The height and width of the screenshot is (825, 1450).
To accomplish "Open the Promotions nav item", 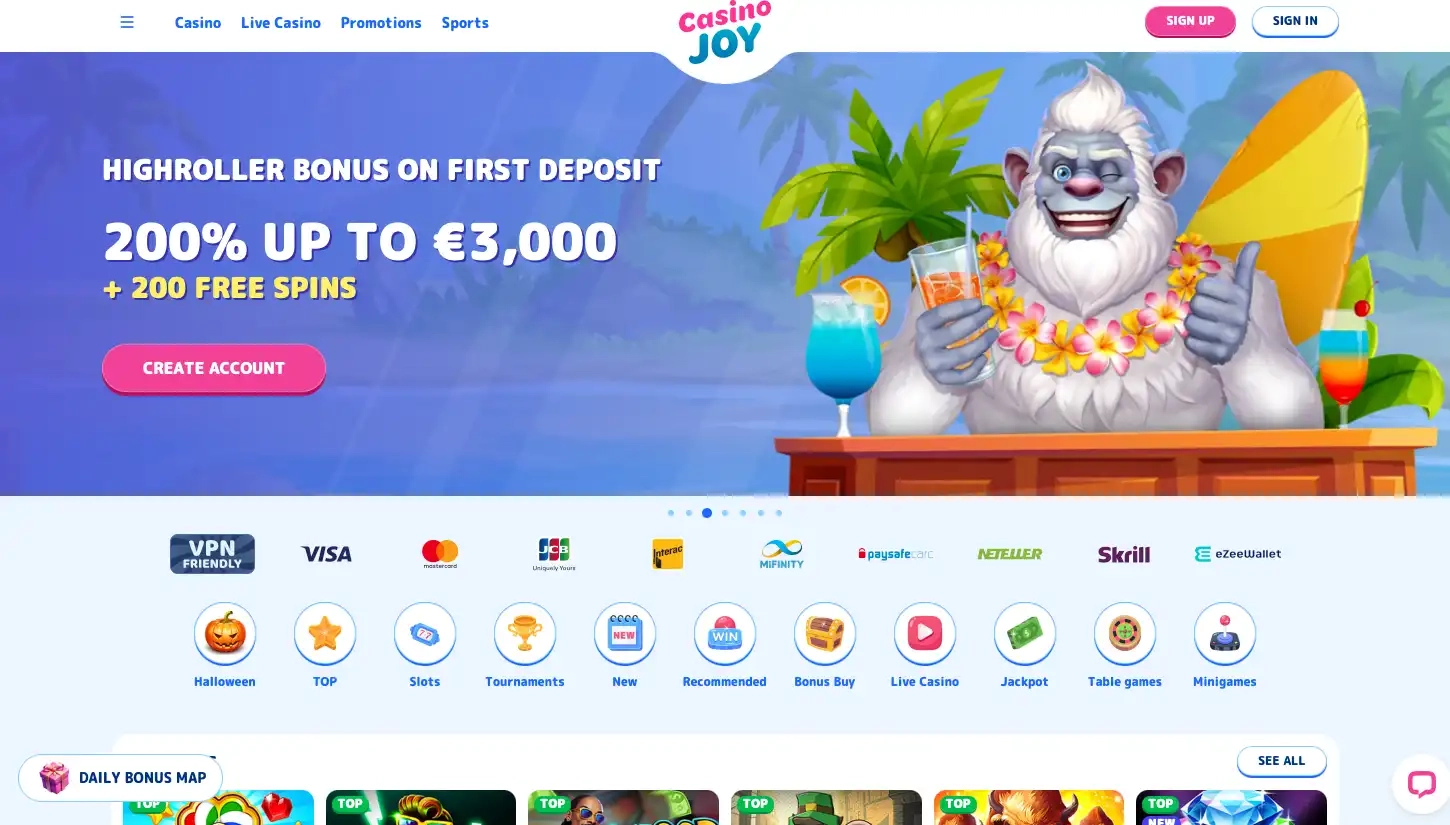I will click(x=381, y=22).
